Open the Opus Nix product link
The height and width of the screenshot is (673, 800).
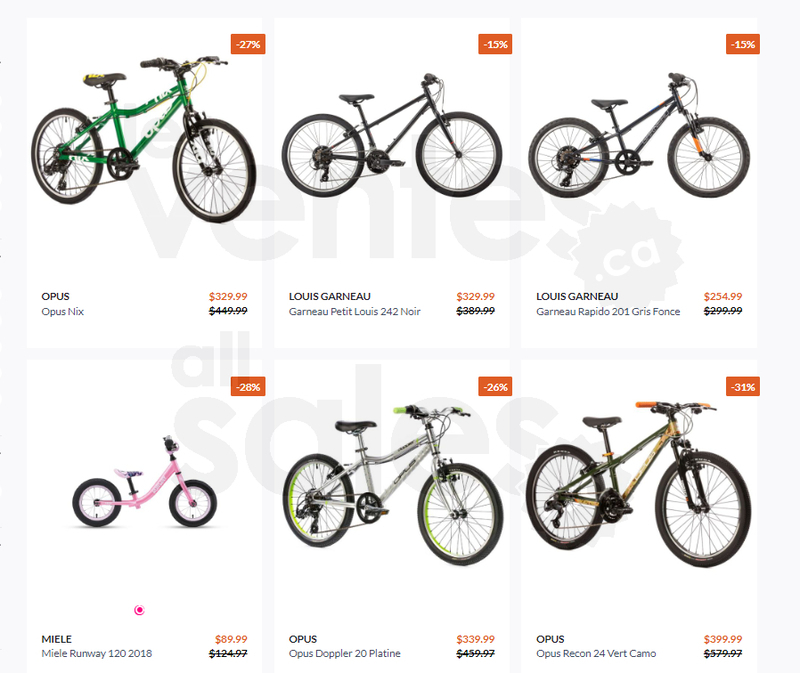pyautogui.click(x=63, y=311)
